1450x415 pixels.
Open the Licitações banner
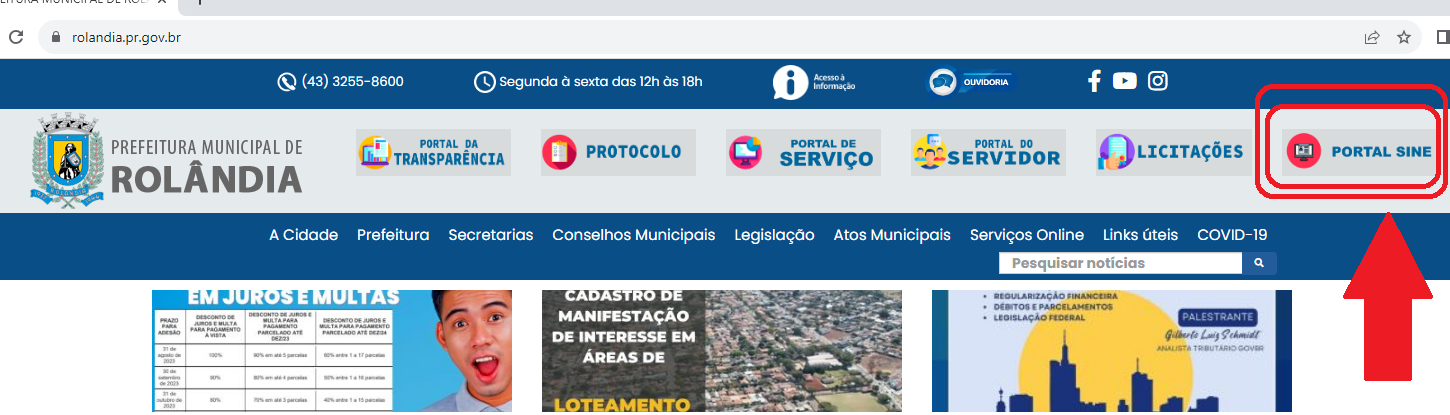[1172, 152]
